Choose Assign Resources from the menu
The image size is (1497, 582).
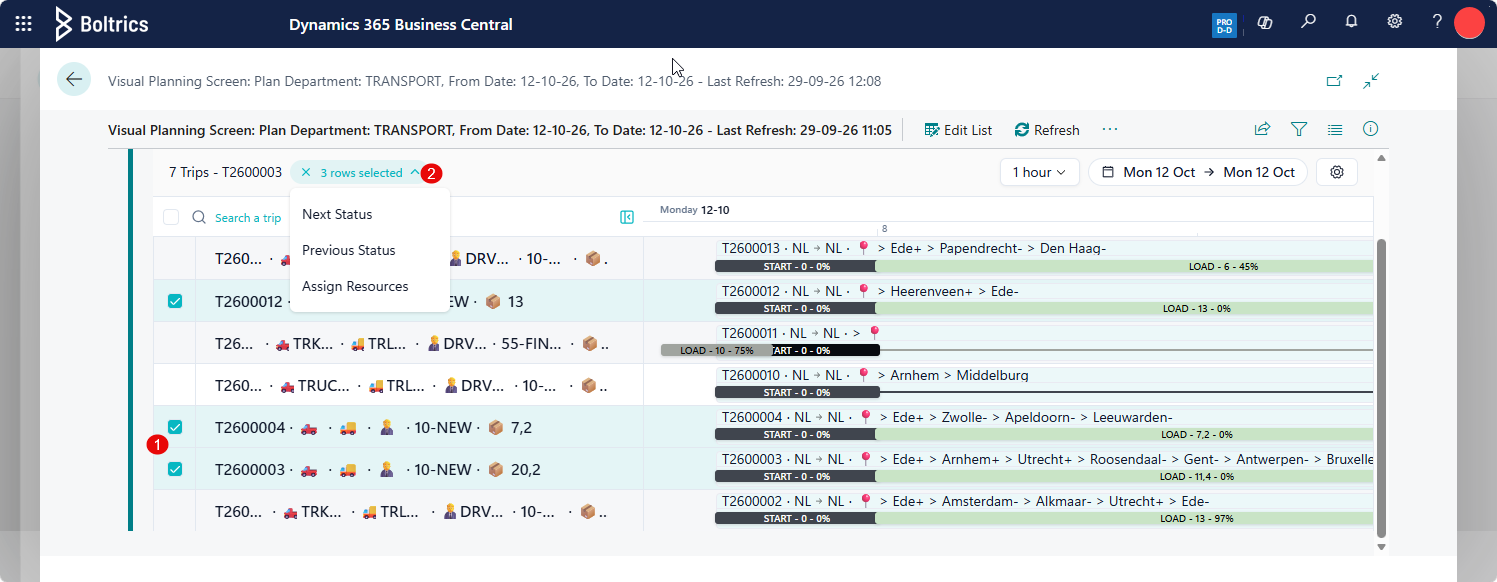(355, 286)
